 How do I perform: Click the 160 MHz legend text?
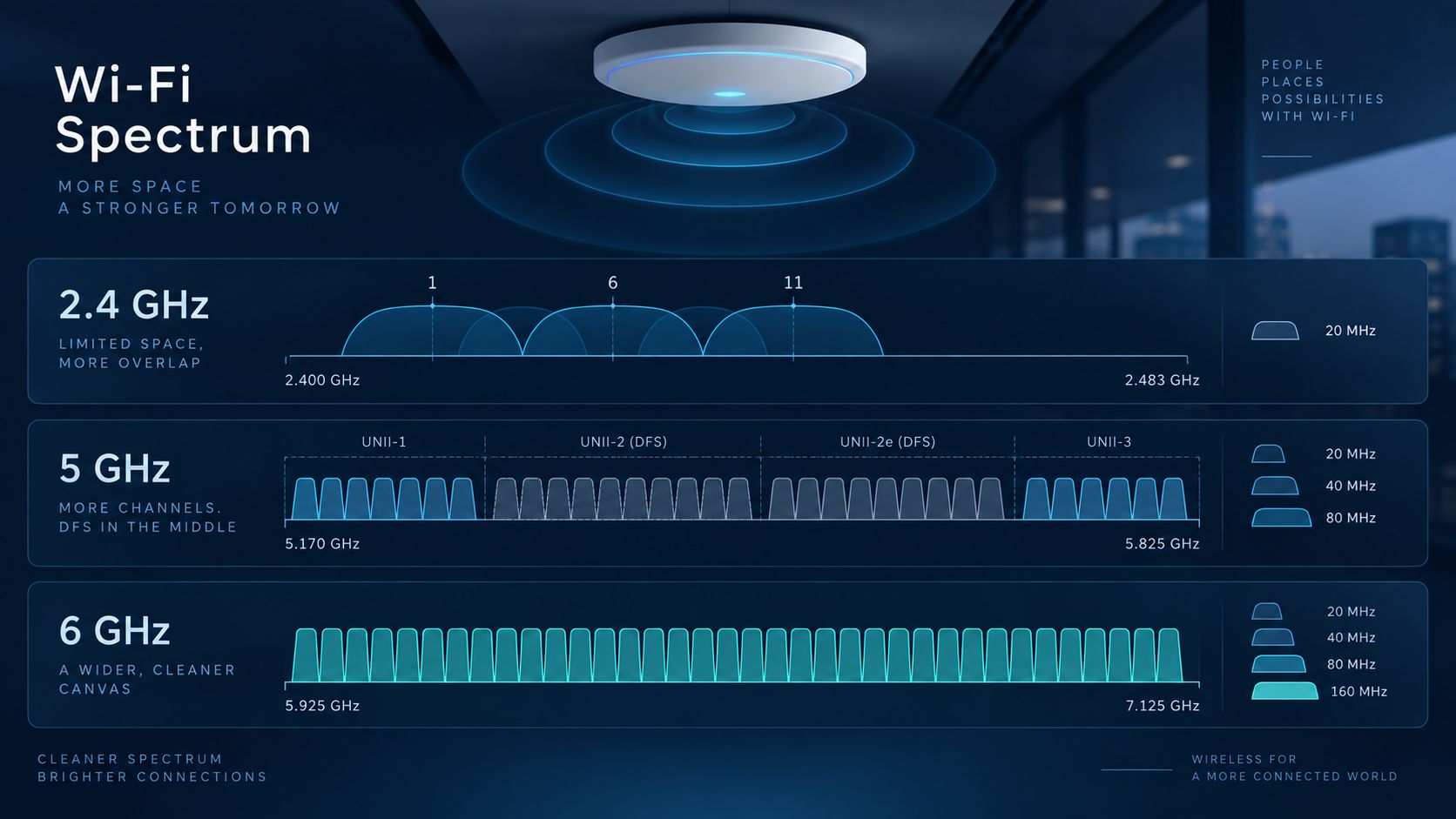(1358, 692)
